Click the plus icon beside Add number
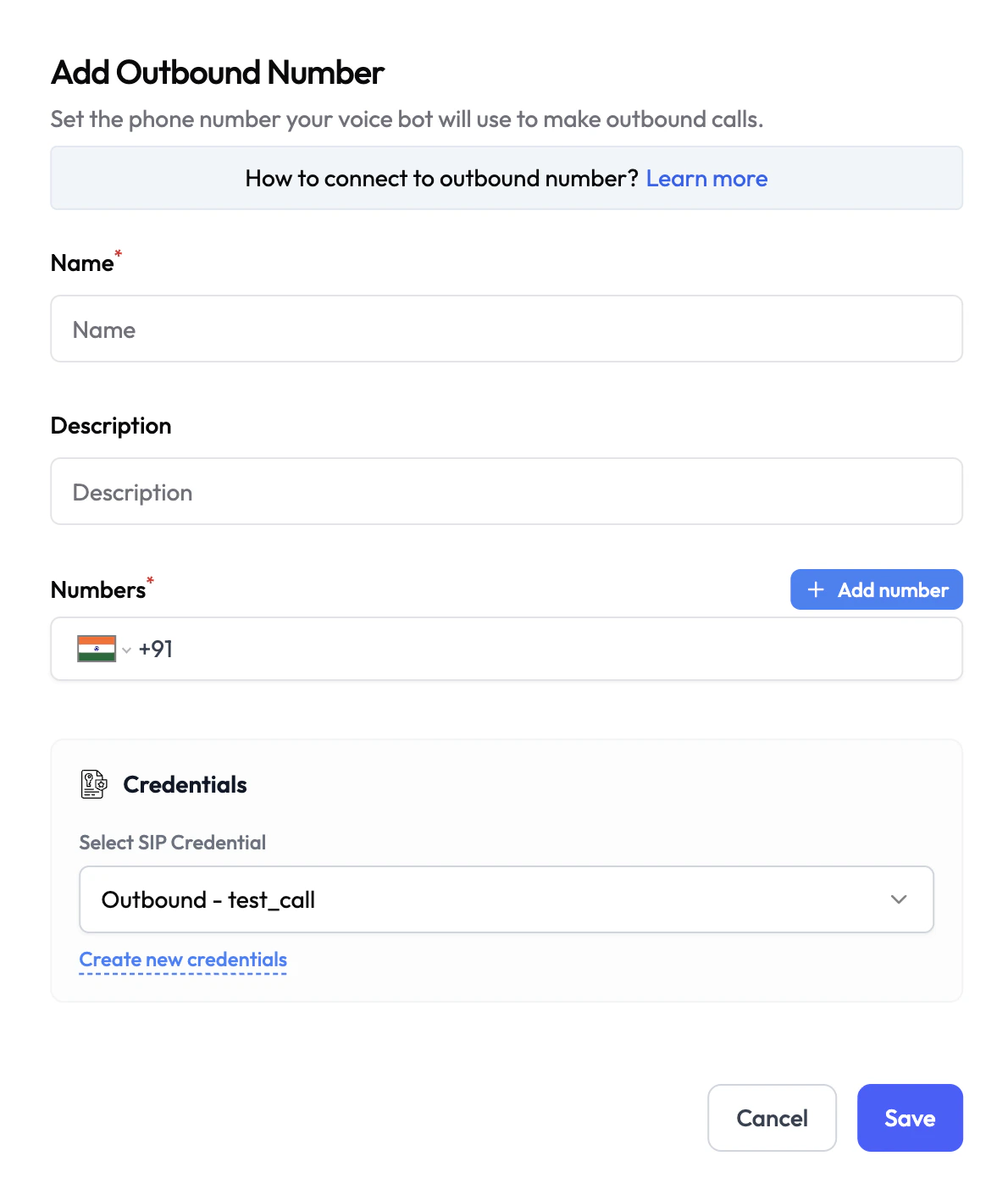The height and width of the screenshot is (1189, 1008). tap(816, 590)
